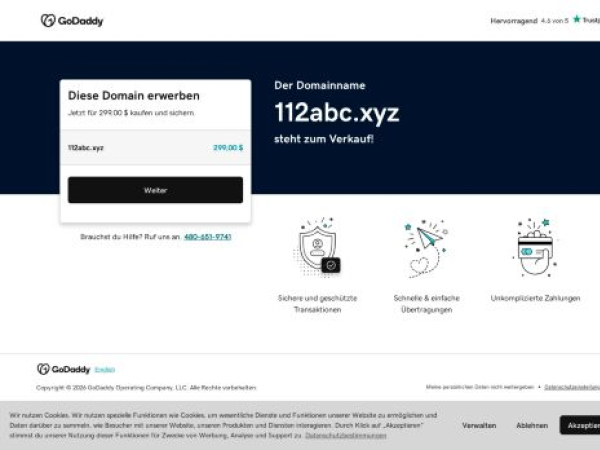This screenshot has height=450, width=600.
Task: Click the credit card payments icon
Action: (533, 247)
